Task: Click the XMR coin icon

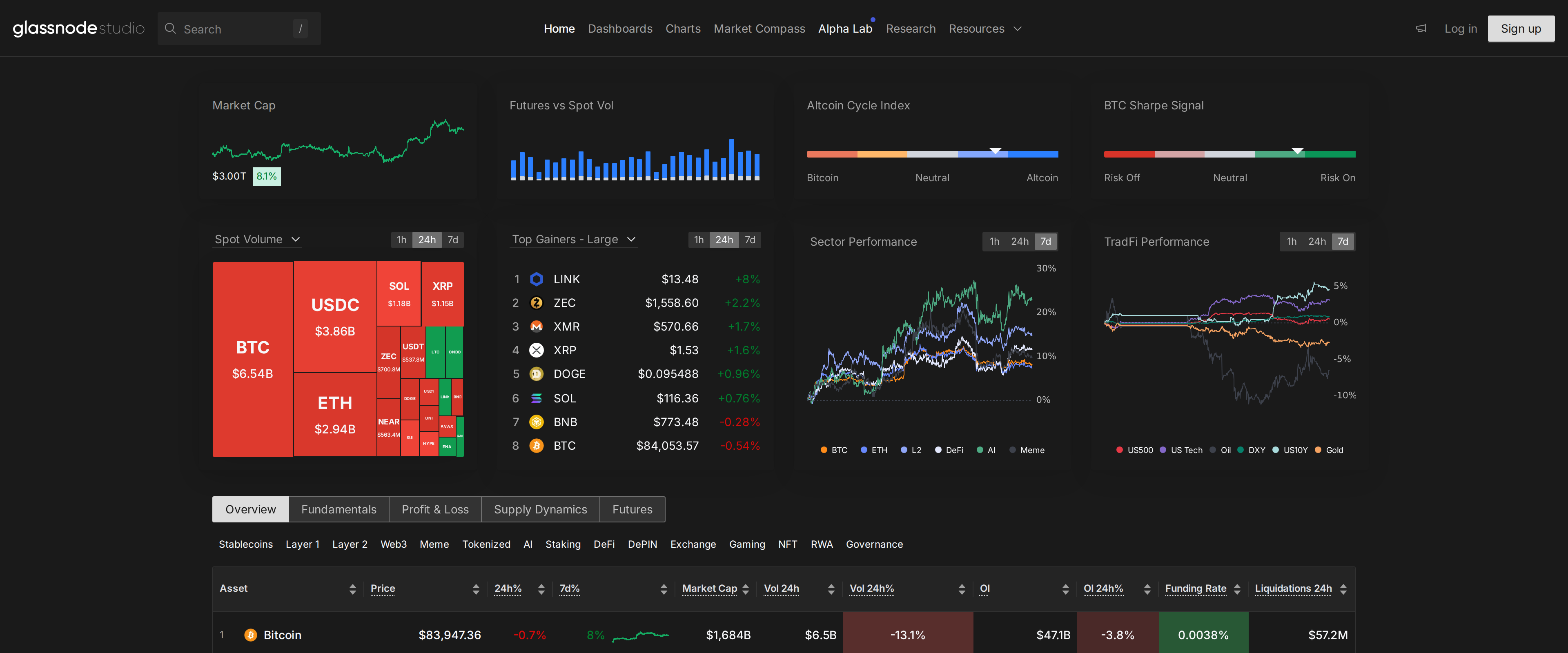Action: pos(536,326)
